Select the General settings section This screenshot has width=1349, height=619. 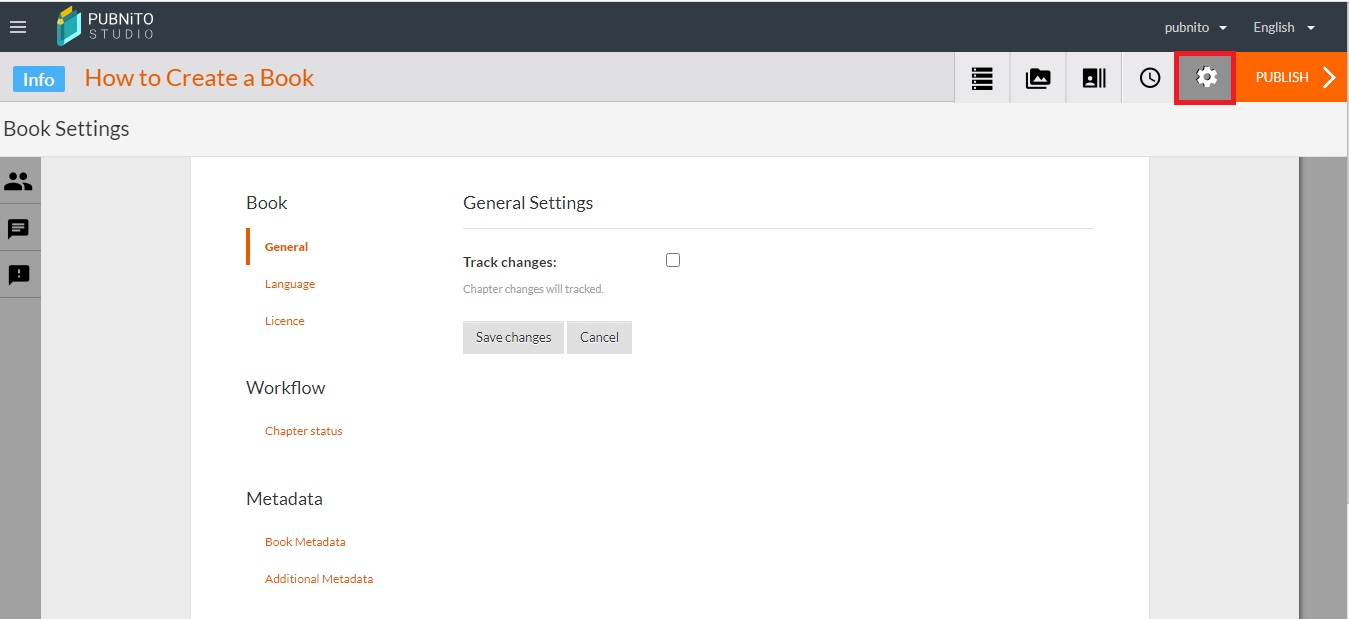(x=286, y=247)
